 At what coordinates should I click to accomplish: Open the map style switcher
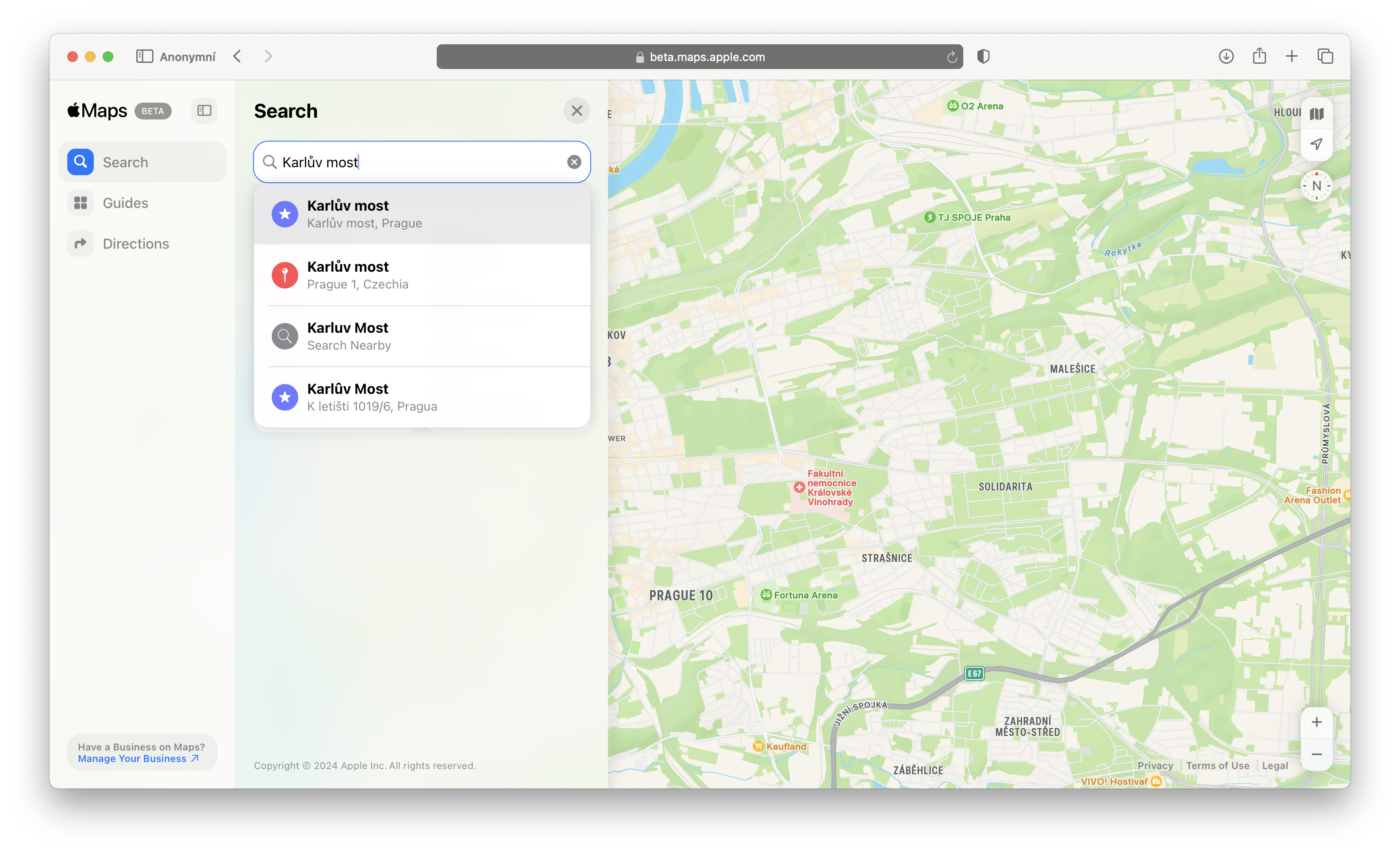tap(1316, 114)
